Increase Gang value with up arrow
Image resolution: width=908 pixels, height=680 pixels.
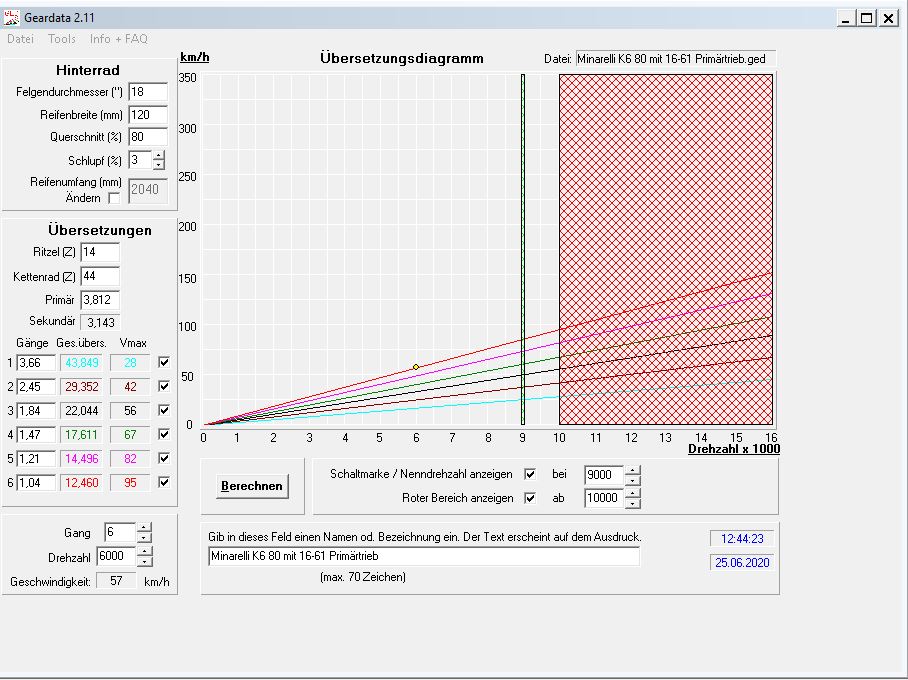point(144,528)
